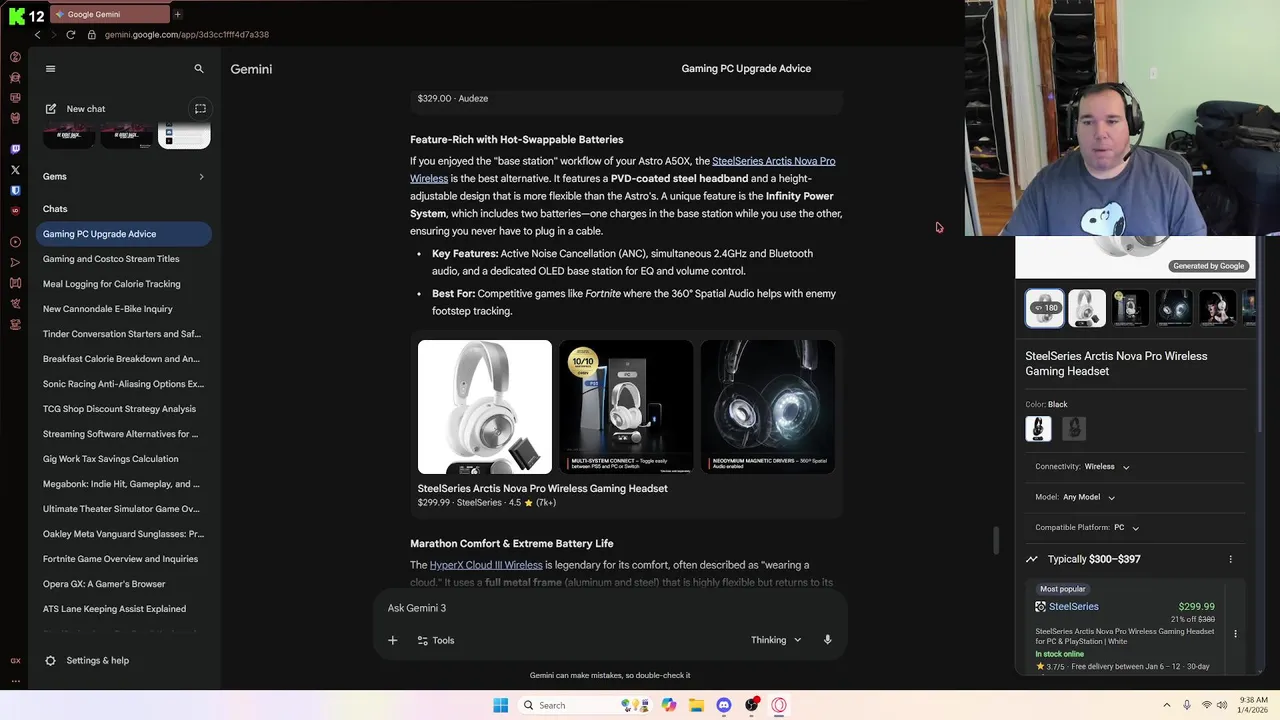
Task: Open 'Opera GX: A Gamer's Browser' chat
Action: click(124, 584)
